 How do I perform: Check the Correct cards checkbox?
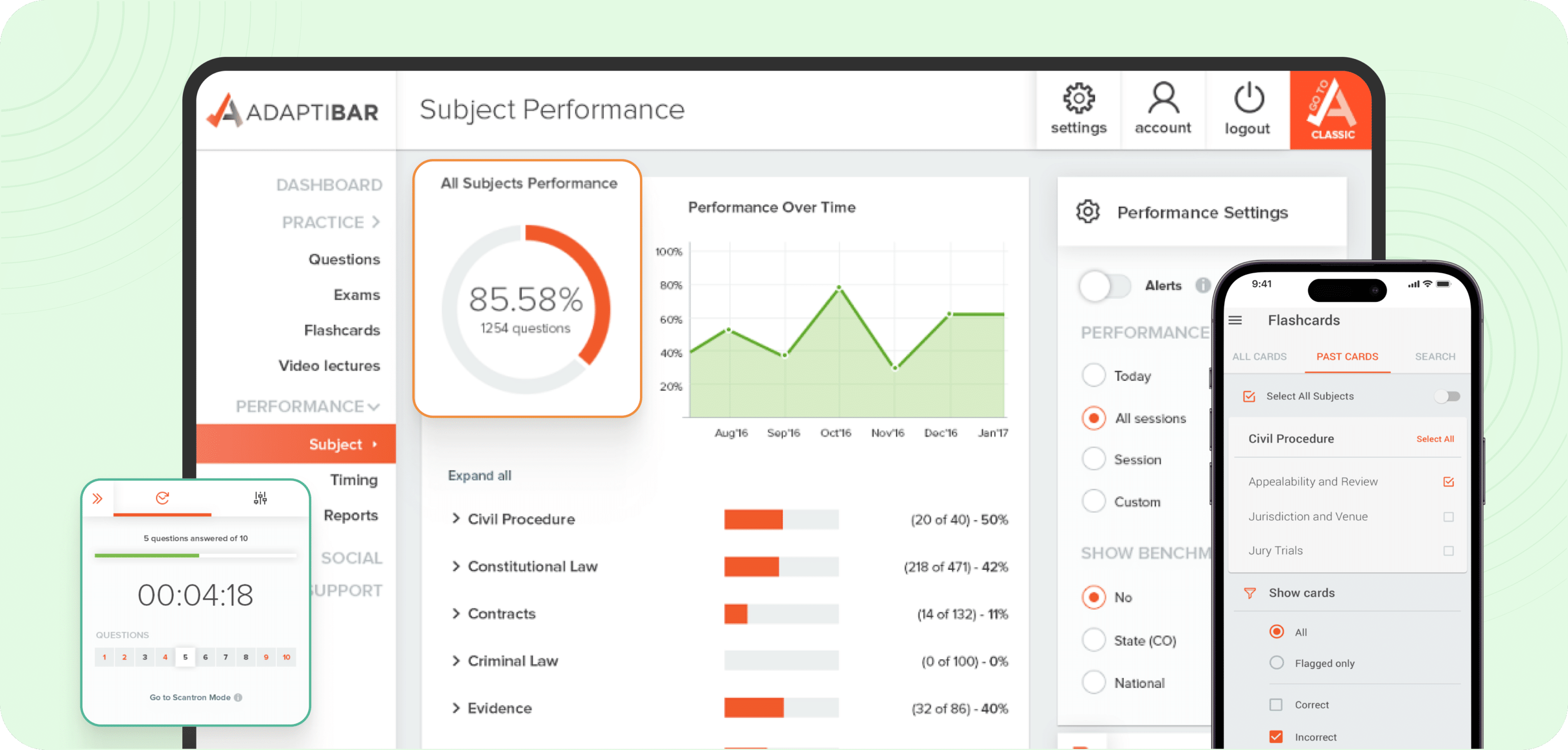(x=1276, y=704)
